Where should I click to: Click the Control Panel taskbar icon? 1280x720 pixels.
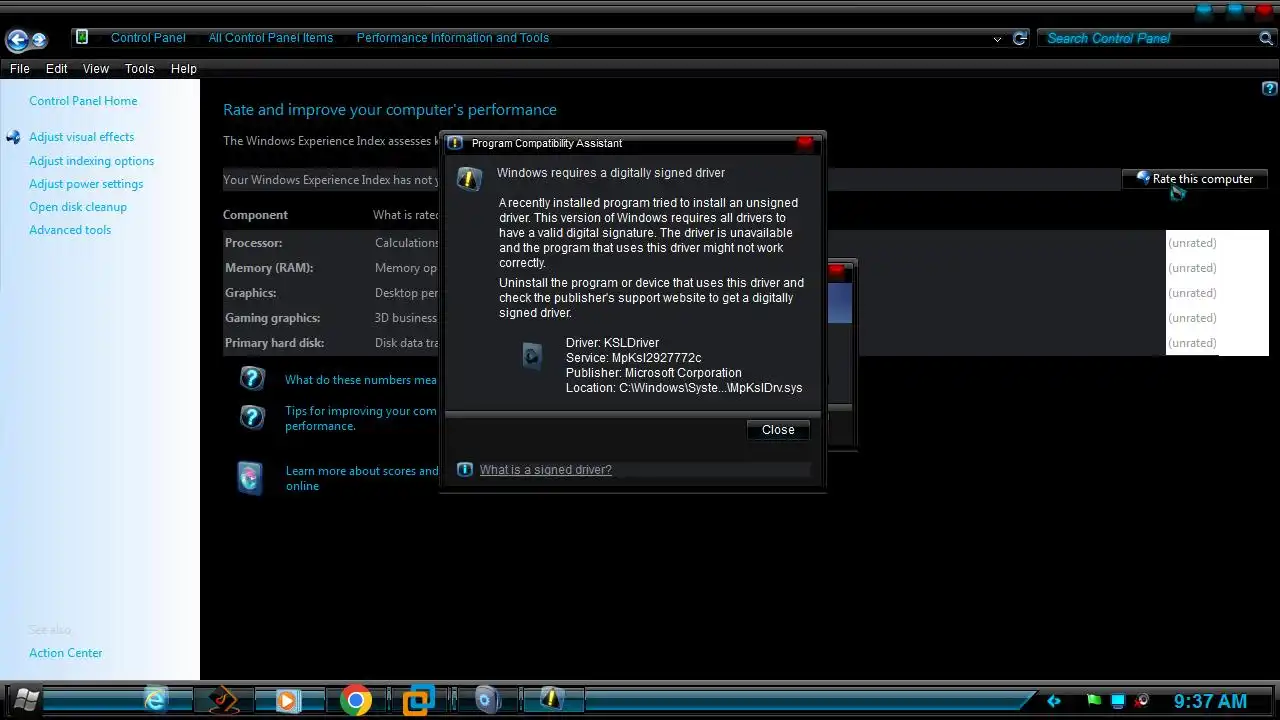(486, 700)
